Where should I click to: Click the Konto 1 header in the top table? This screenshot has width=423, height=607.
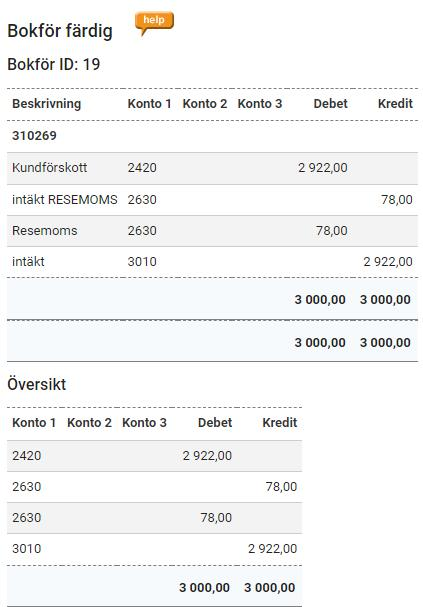pyautogui.click(x=149, y=104)
